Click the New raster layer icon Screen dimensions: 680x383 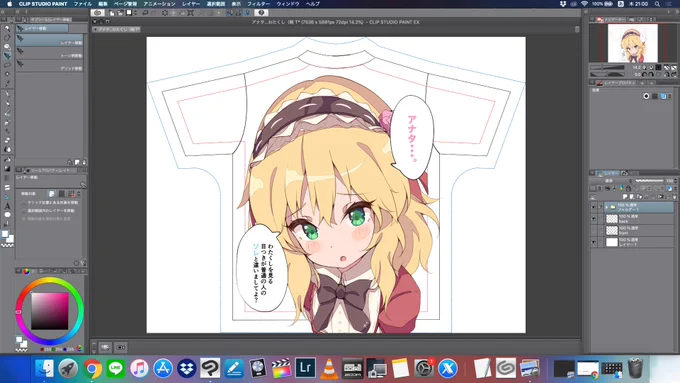point(625,196)
